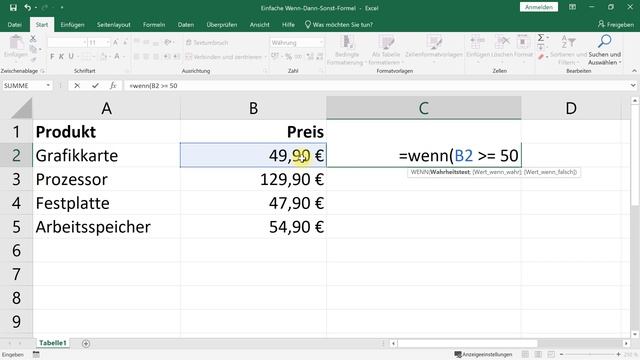Open the Datei menu
This screenshot has width=640, height=360.
14,24
